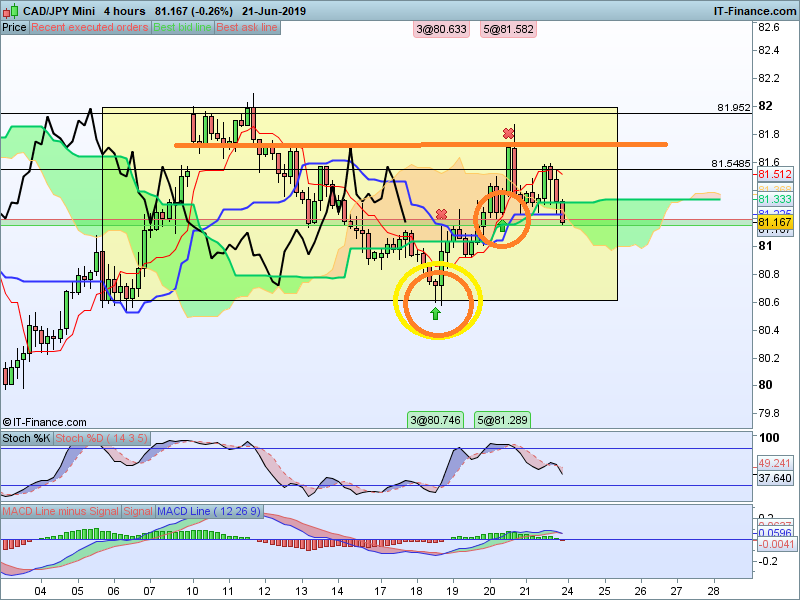Click the 21-Jun-2019 date in the title

pos(274,11)
